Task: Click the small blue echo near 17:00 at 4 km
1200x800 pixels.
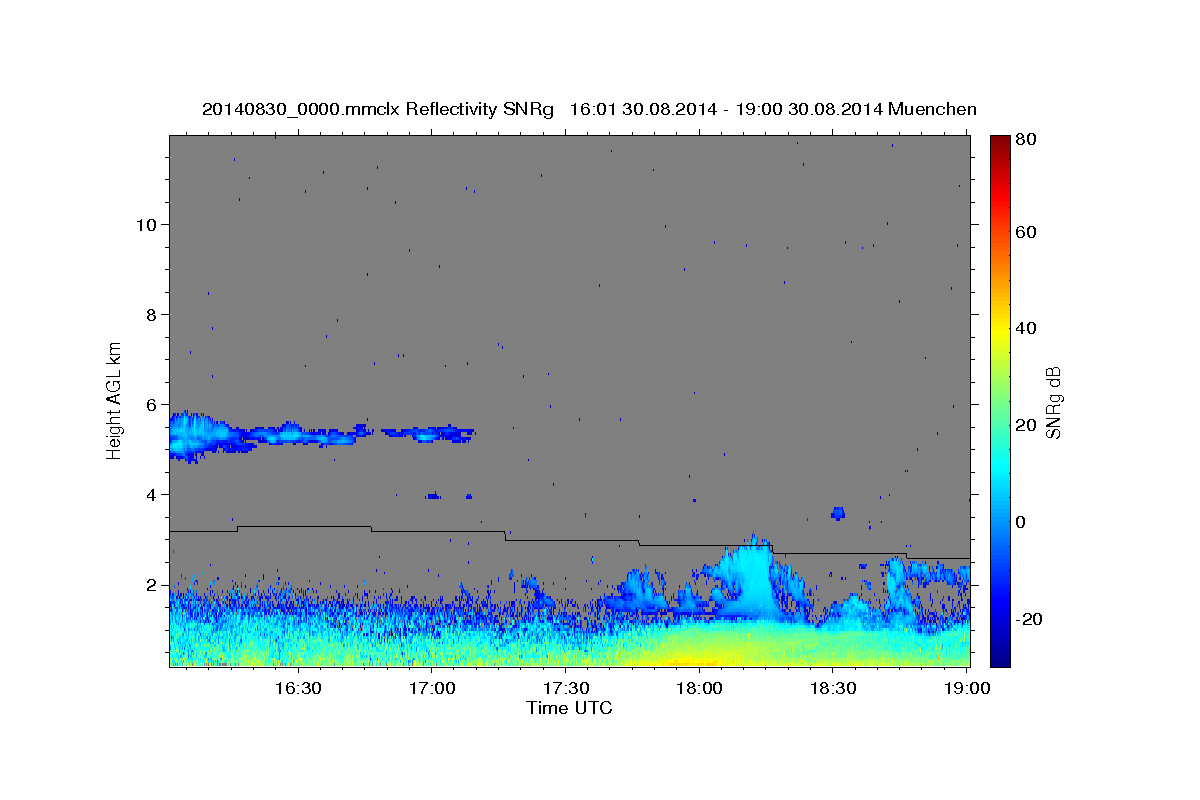Action: click(x=433, y=495)
